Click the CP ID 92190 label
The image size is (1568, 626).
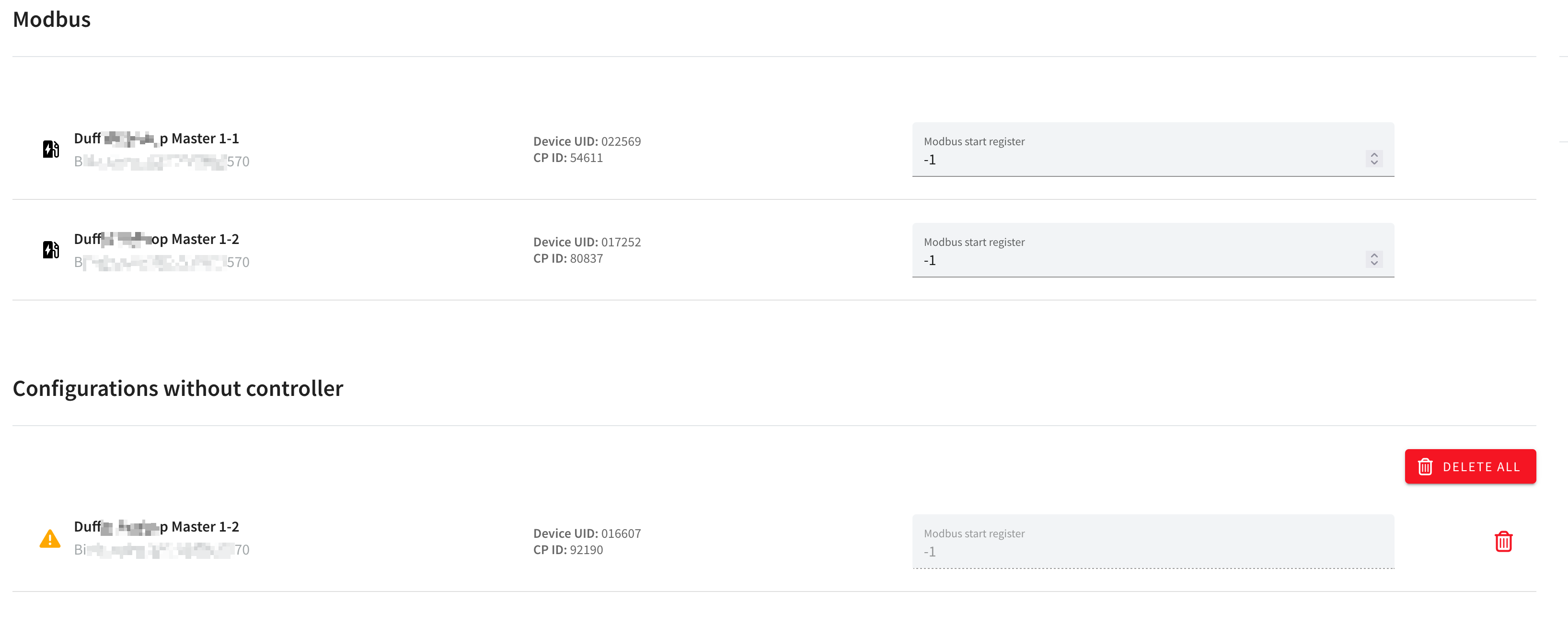(x=568, y=550)
